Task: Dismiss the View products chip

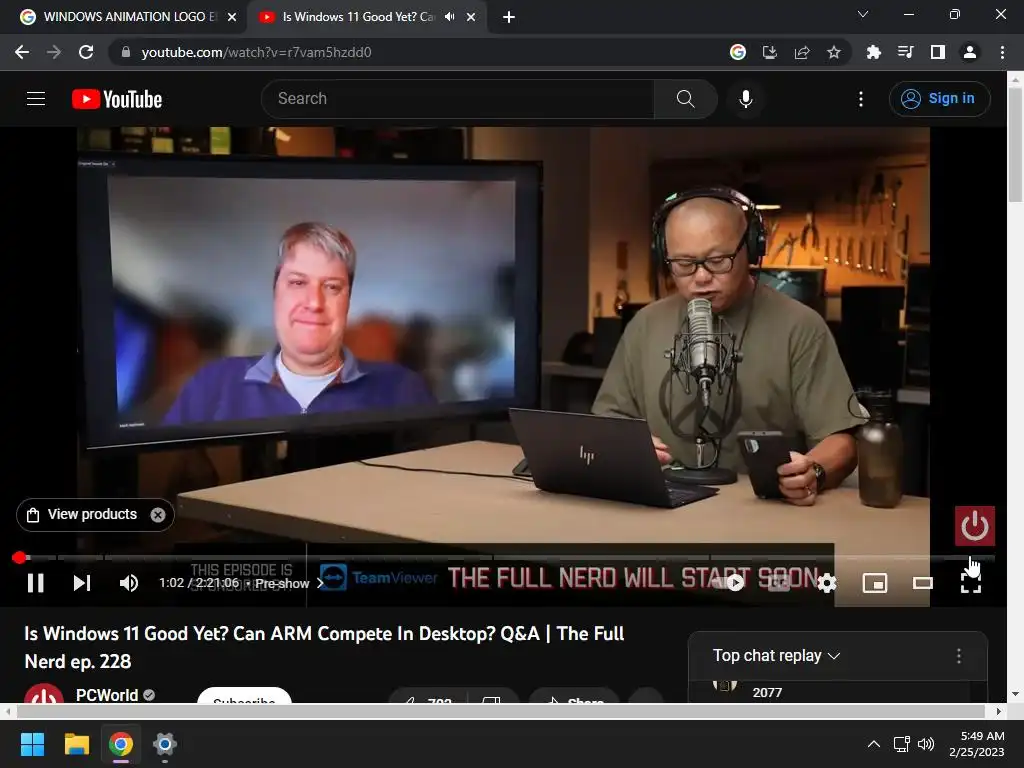Action: (x=158, y=515)
